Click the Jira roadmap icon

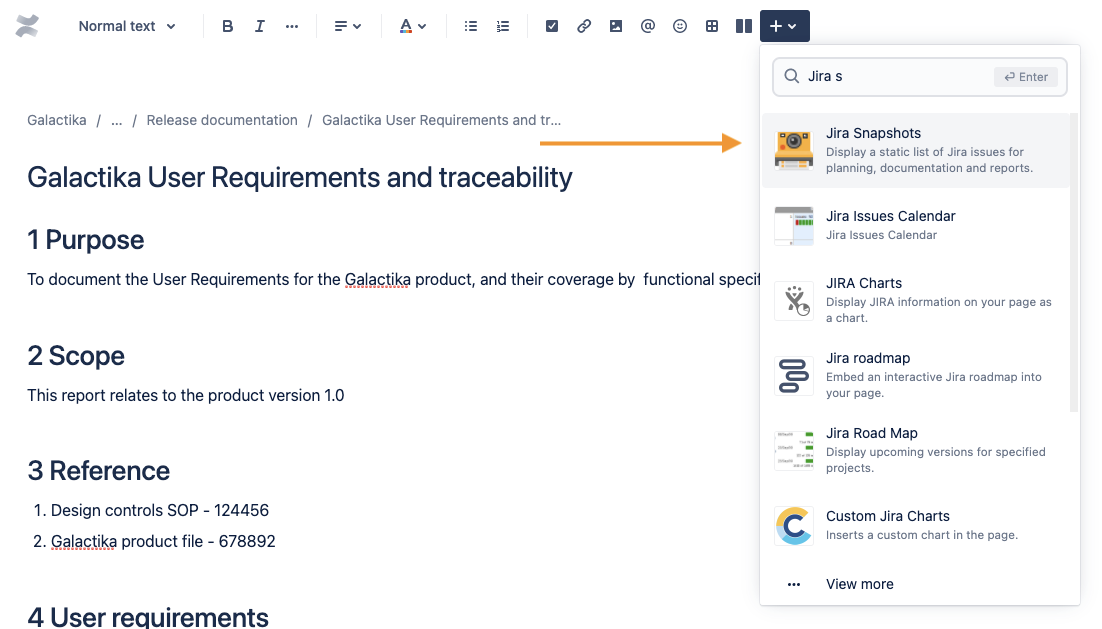pyautogui.click(x=794, y=375)
